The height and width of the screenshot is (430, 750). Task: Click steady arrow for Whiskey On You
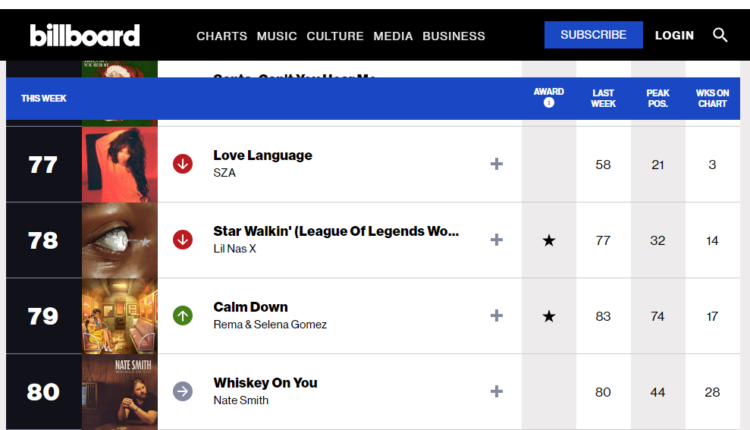click(x=183, y=392)
